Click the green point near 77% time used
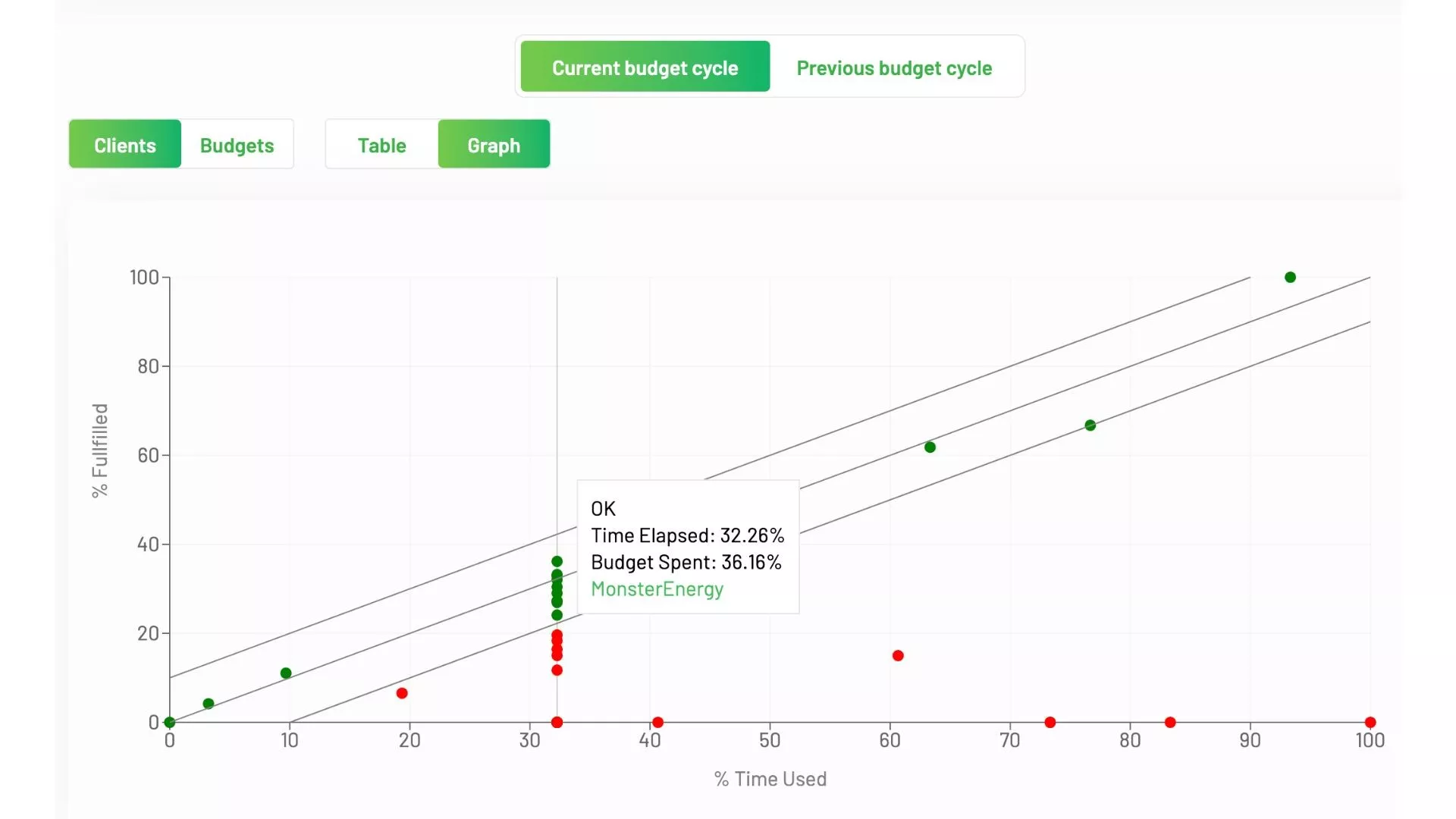1456x819 pixels. 1090,425
